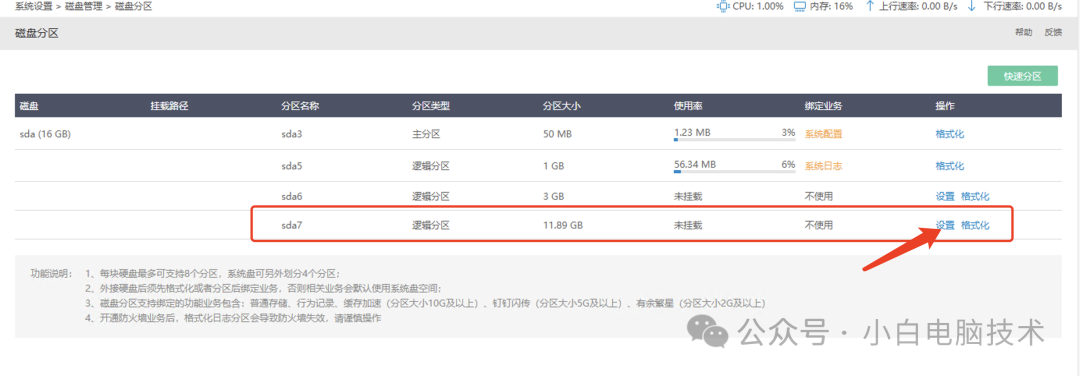
Task: Click the 主分区 type cell
Action: coord(426,134)
